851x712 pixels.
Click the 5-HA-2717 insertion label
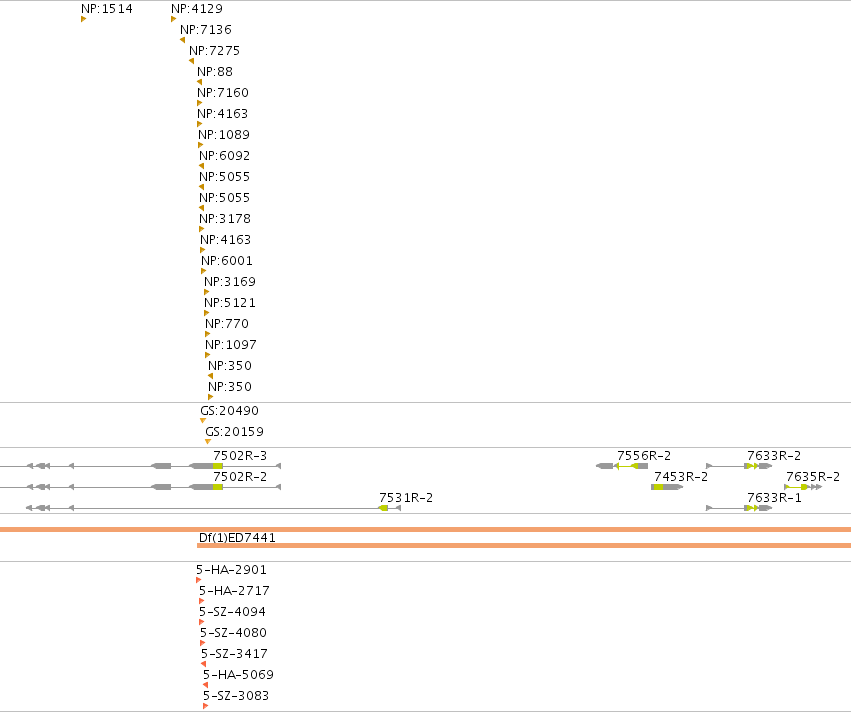234,591
